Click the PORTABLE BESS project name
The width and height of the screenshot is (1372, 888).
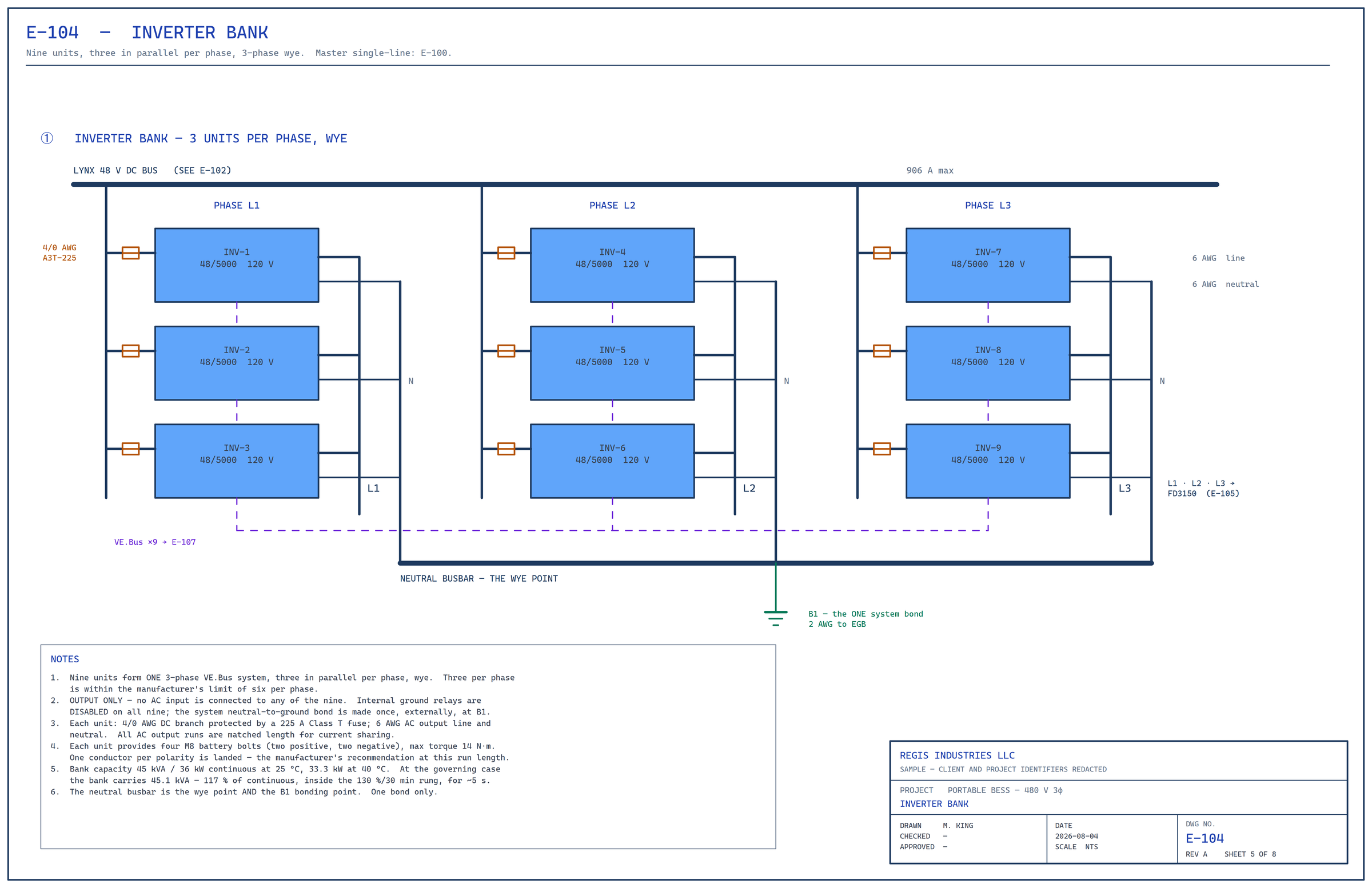coord(1005,790)
